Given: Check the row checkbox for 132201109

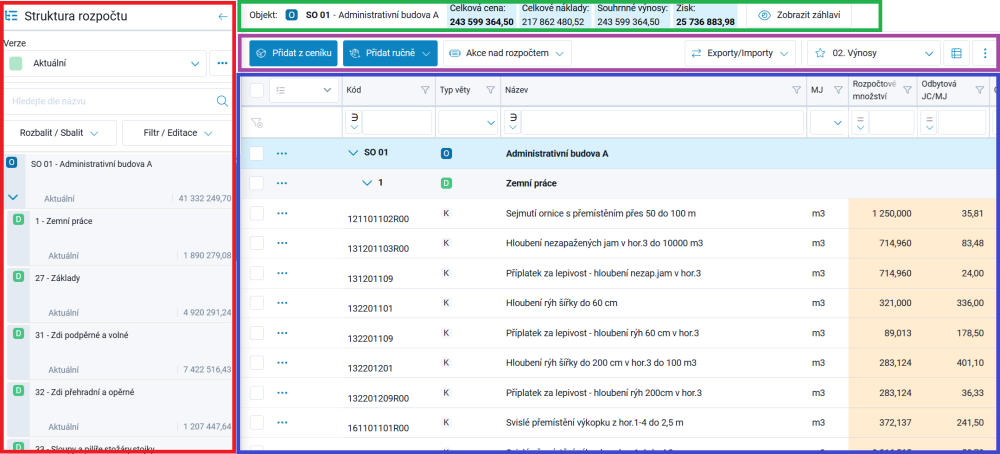Looking at the screenshot, I should pyautogui.click(x=256, y=333).
